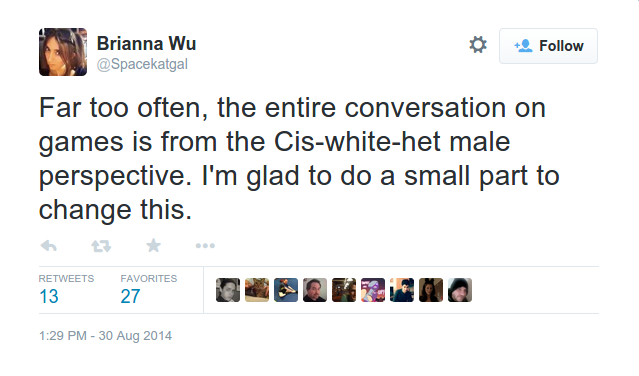This screenshot has width=639, height=376.
Task: Select the first grayscale face avatar
Action: pos(228,290)
